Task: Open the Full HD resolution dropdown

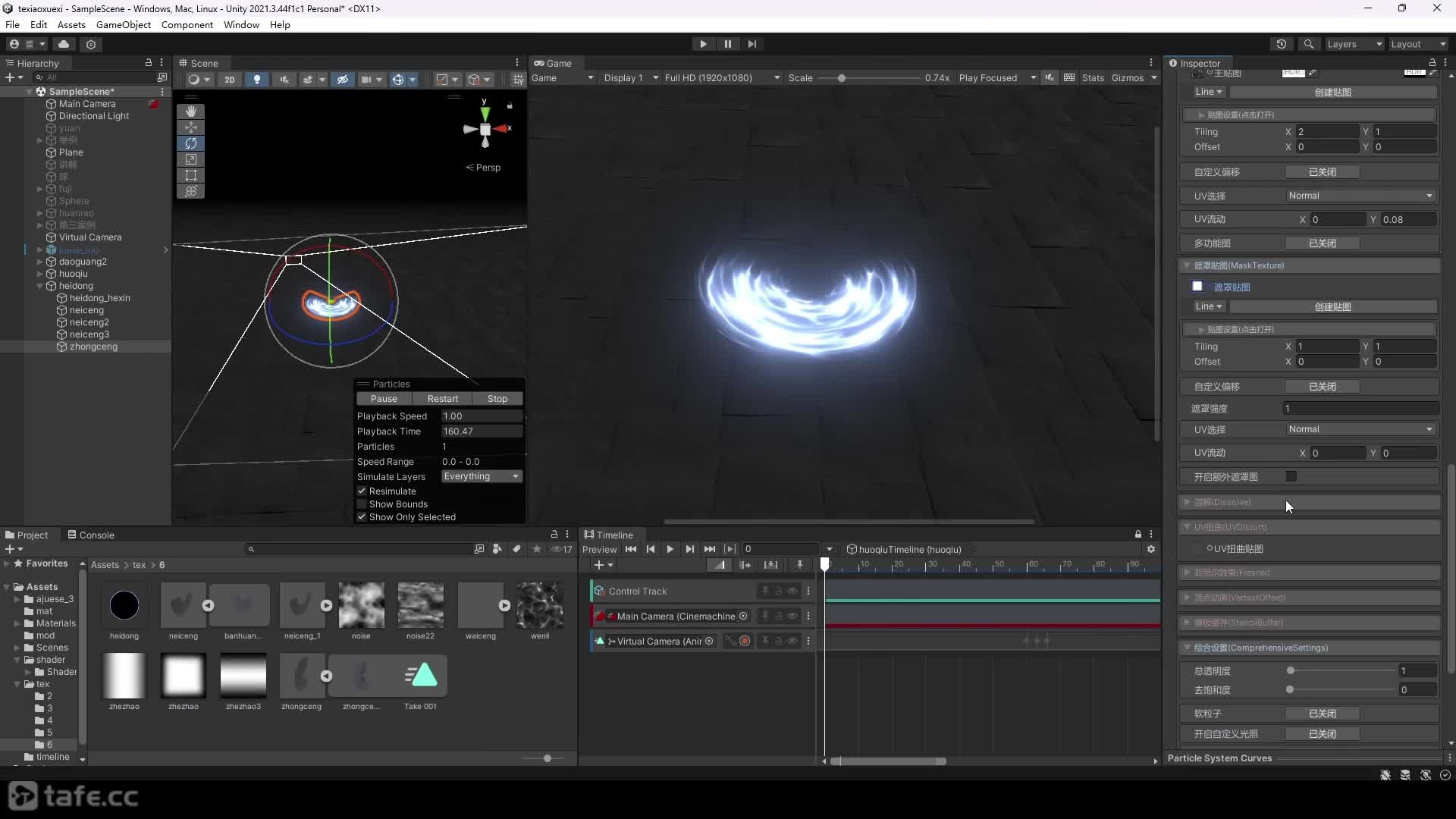Action: click(722, 78)
